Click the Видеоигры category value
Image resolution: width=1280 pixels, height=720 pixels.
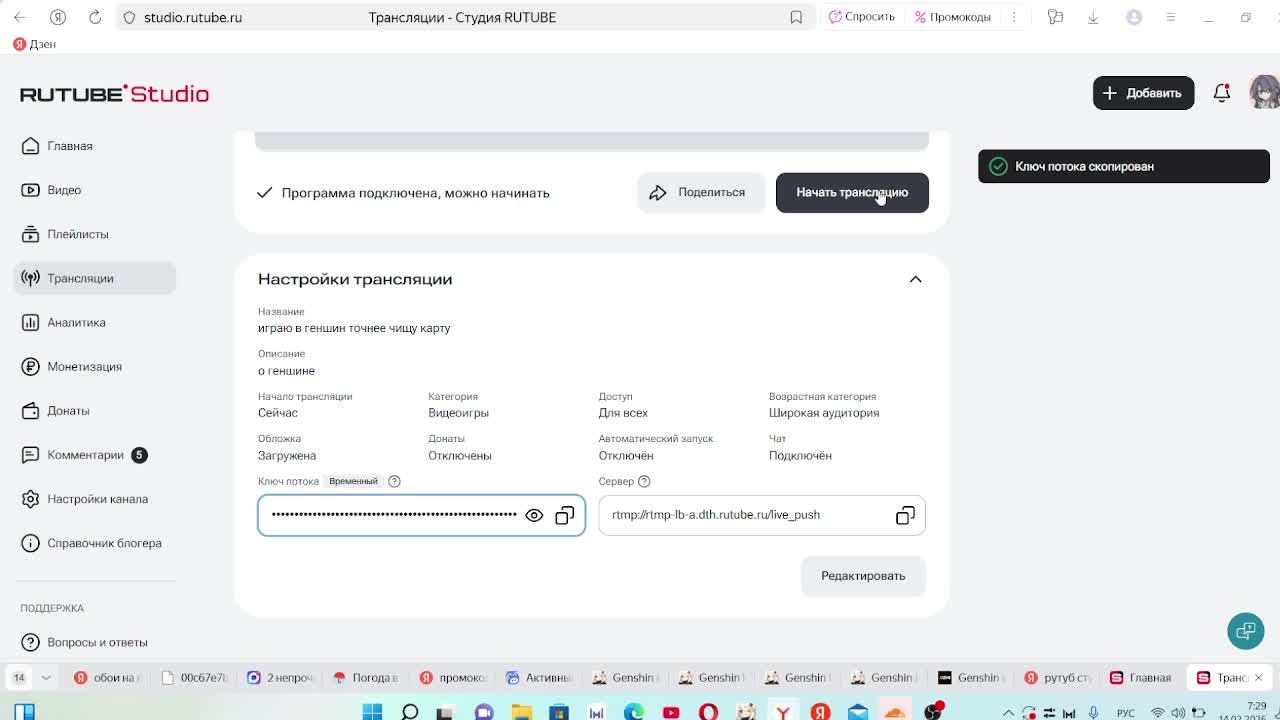[458, 413]
